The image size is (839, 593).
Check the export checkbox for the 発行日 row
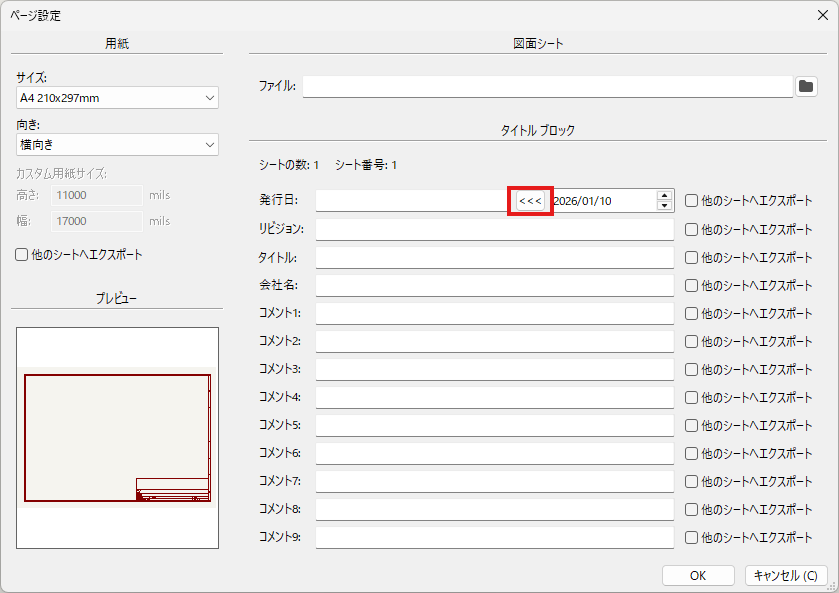pyautogui.click(x=692, y=201)
